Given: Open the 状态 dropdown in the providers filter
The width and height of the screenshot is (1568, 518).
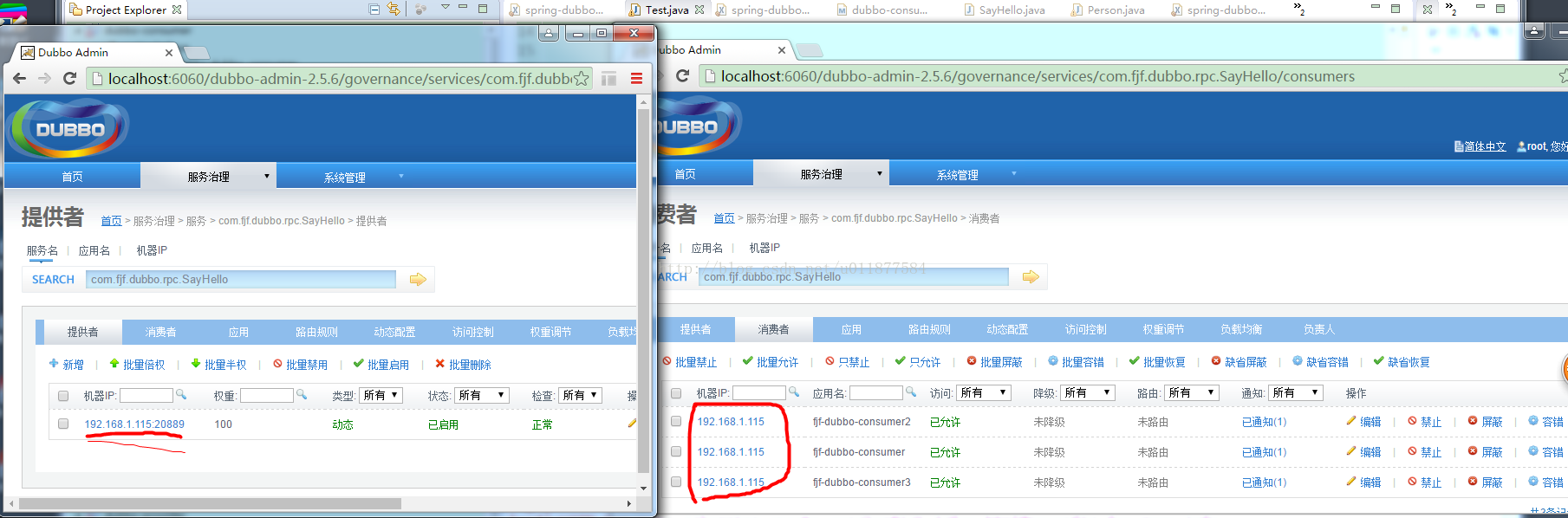Looking at the screenshot, I should point(482,395).
